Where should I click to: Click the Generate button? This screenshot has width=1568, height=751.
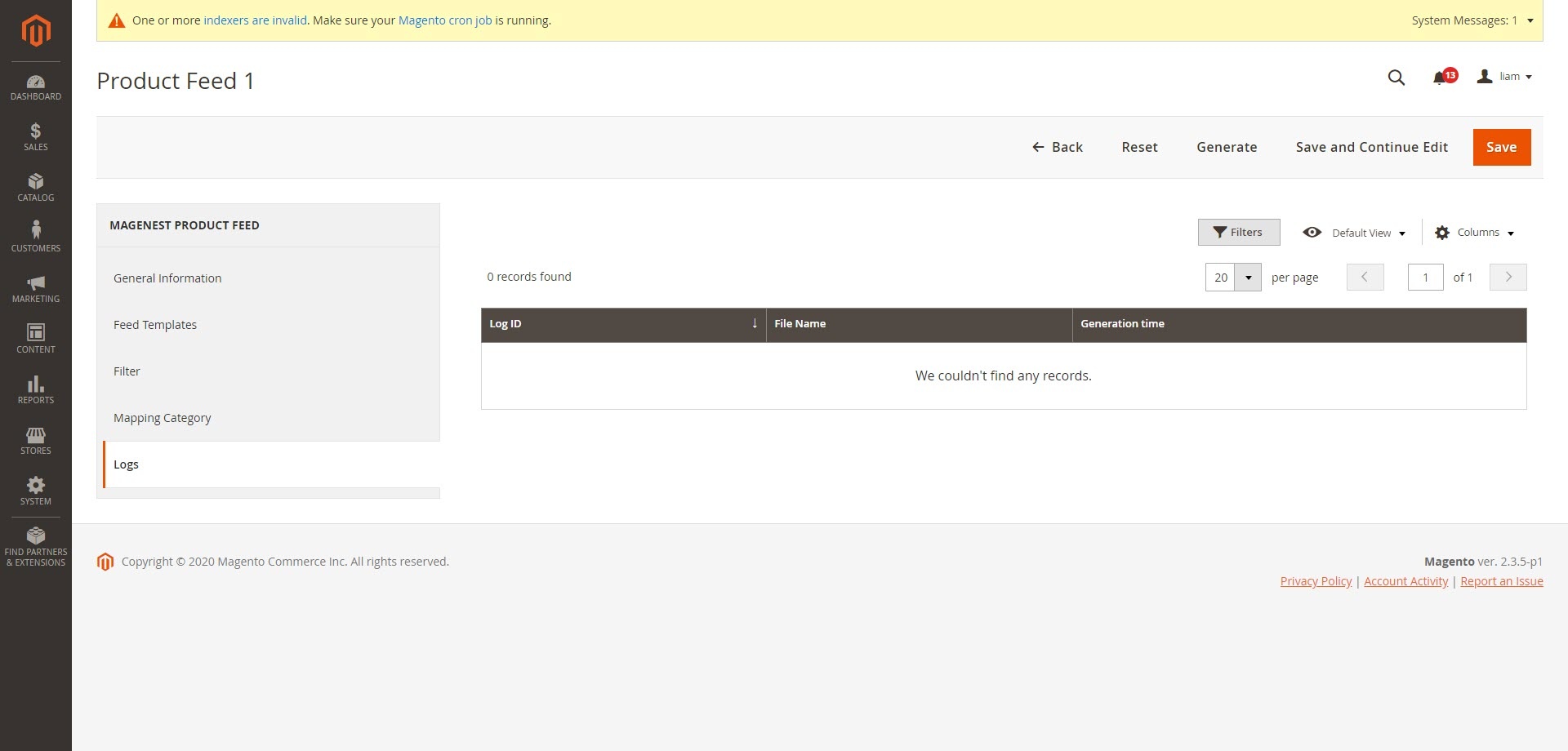point(1227,147)
